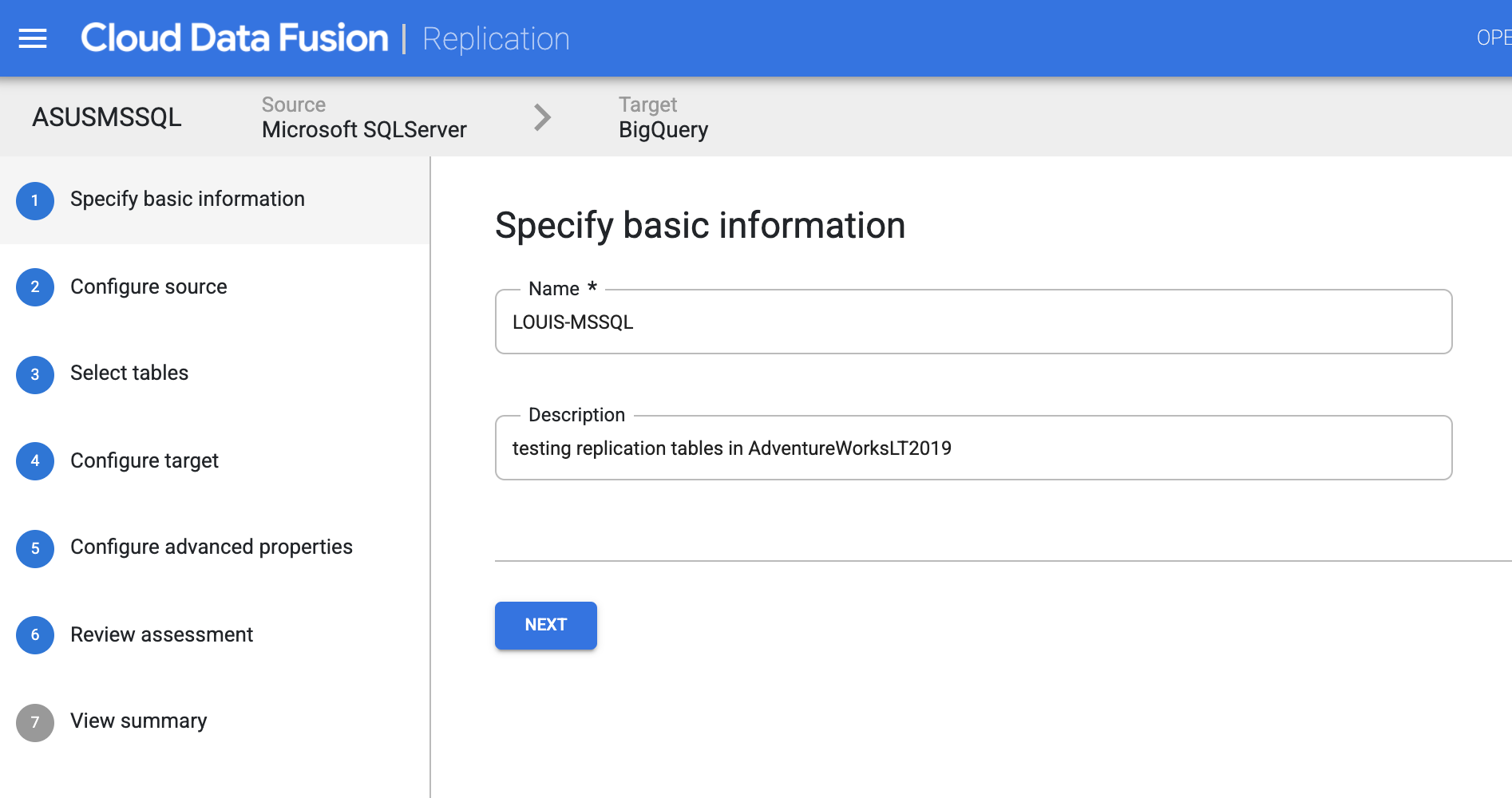Click the ASUSMSSQL job name
The height and width of the screenshot is (798, 1512).
click(x=107, y=117)
